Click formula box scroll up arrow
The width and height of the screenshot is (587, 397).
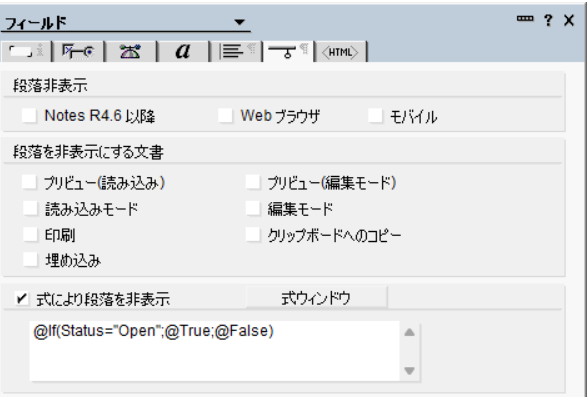[x=410, y=332]
